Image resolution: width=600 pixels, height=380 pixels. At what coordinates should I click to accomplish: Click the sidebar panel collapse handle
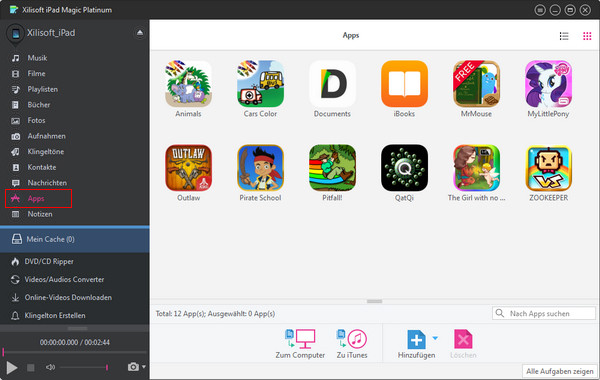pos(77,329)
